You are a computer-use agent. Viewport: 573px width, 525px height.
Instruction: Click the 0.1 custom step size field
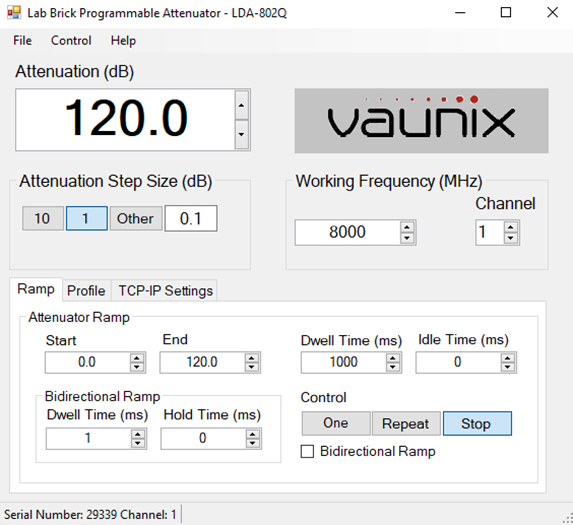point(191,218)
